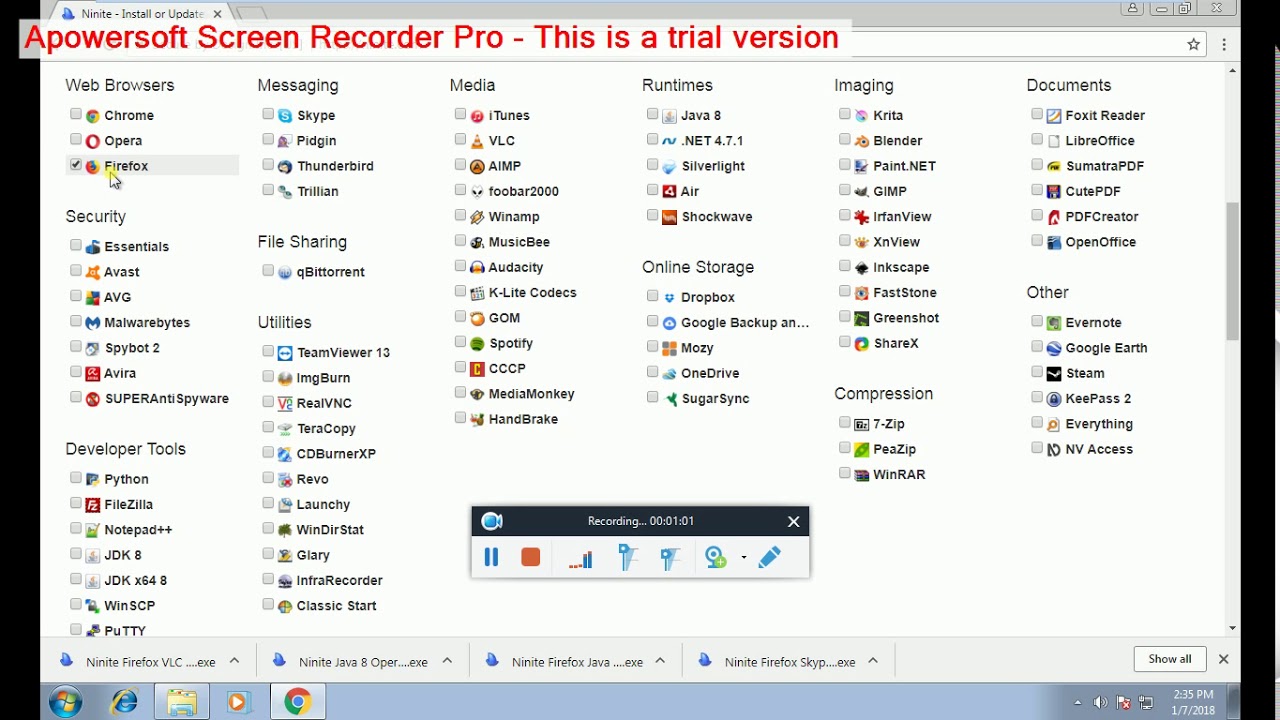
Task: Open the Chrome three-dot menu
Action: tap(1224, 44)
